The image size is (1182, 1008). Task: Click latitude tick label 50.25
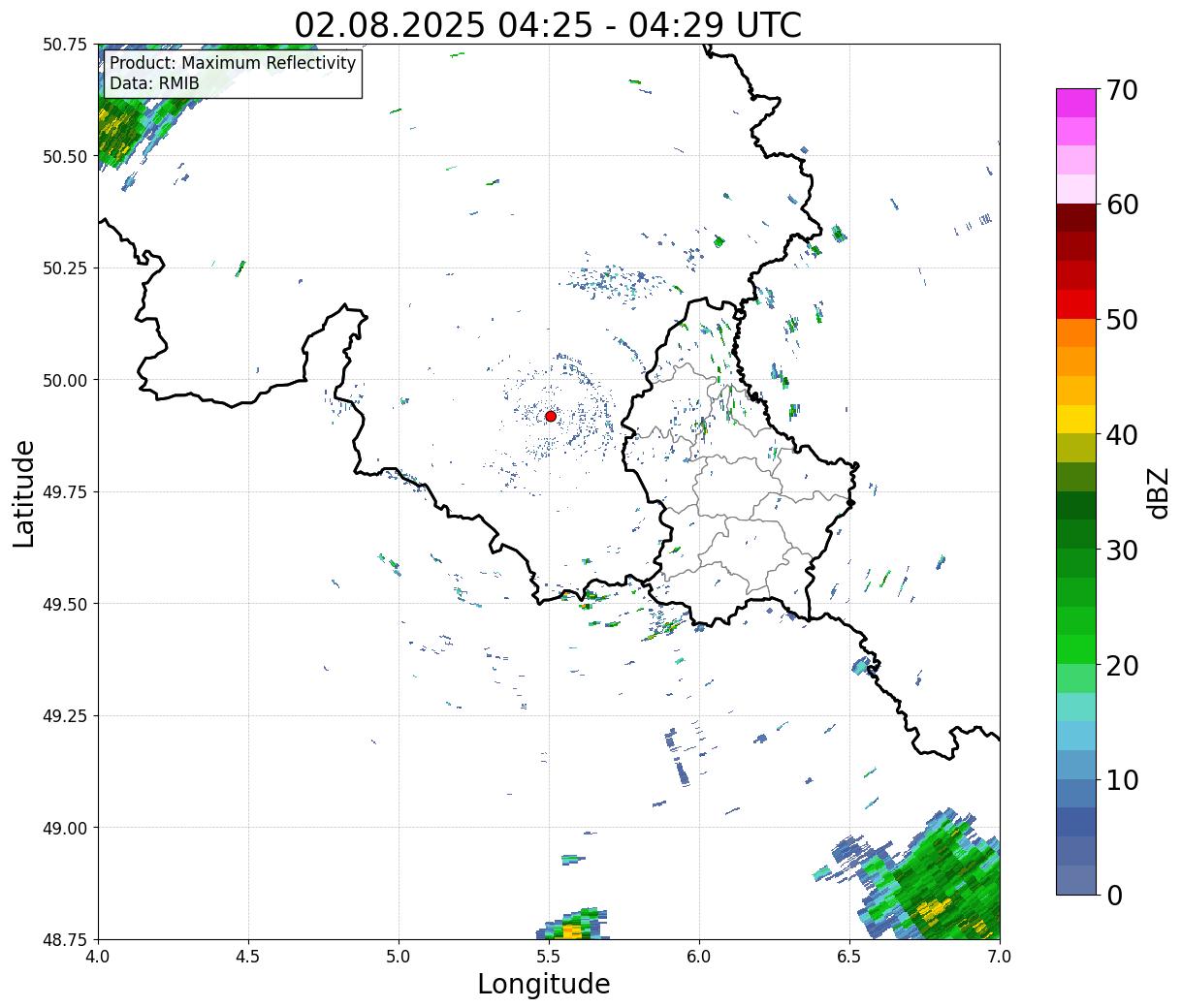click(66, 268)
